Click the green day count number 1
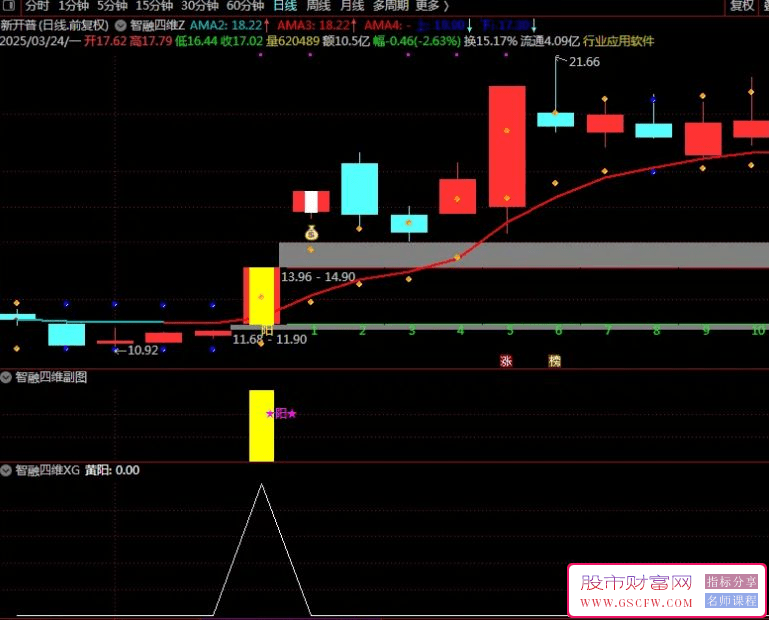The width and height of the screenshot is (769, 620). coord(314,331)
